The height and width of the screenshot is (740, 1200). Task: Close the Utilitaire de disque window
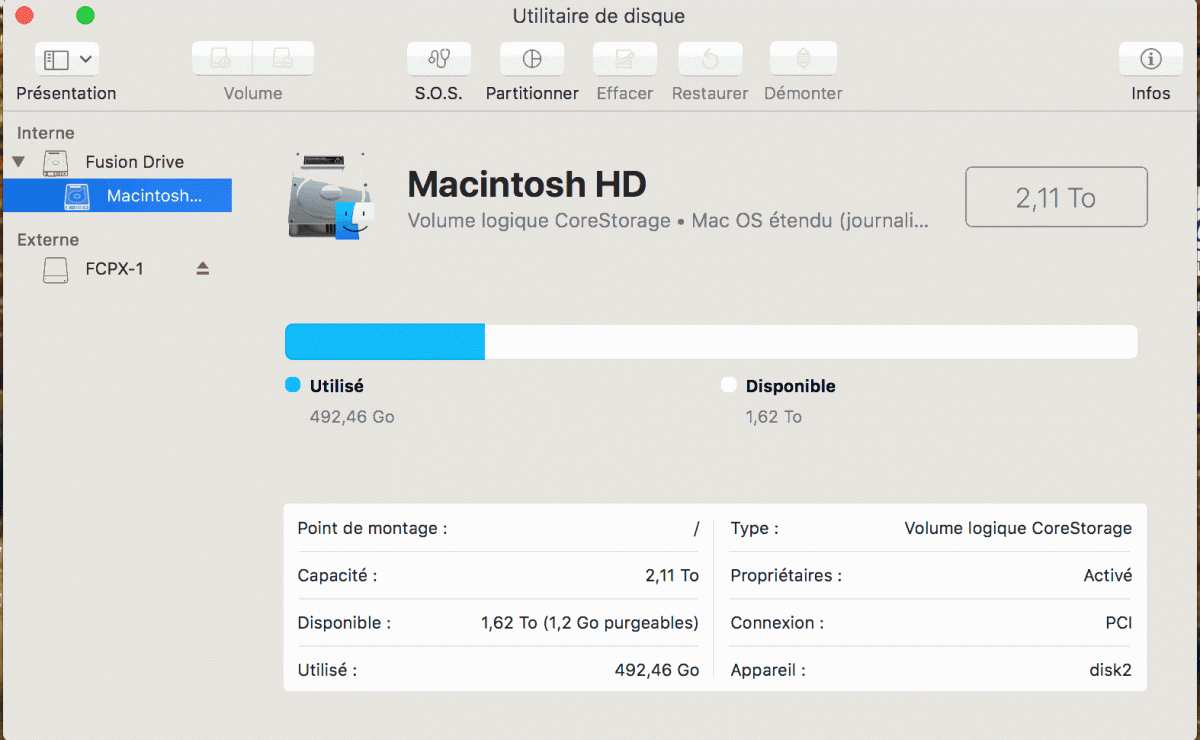pos(25,15)
